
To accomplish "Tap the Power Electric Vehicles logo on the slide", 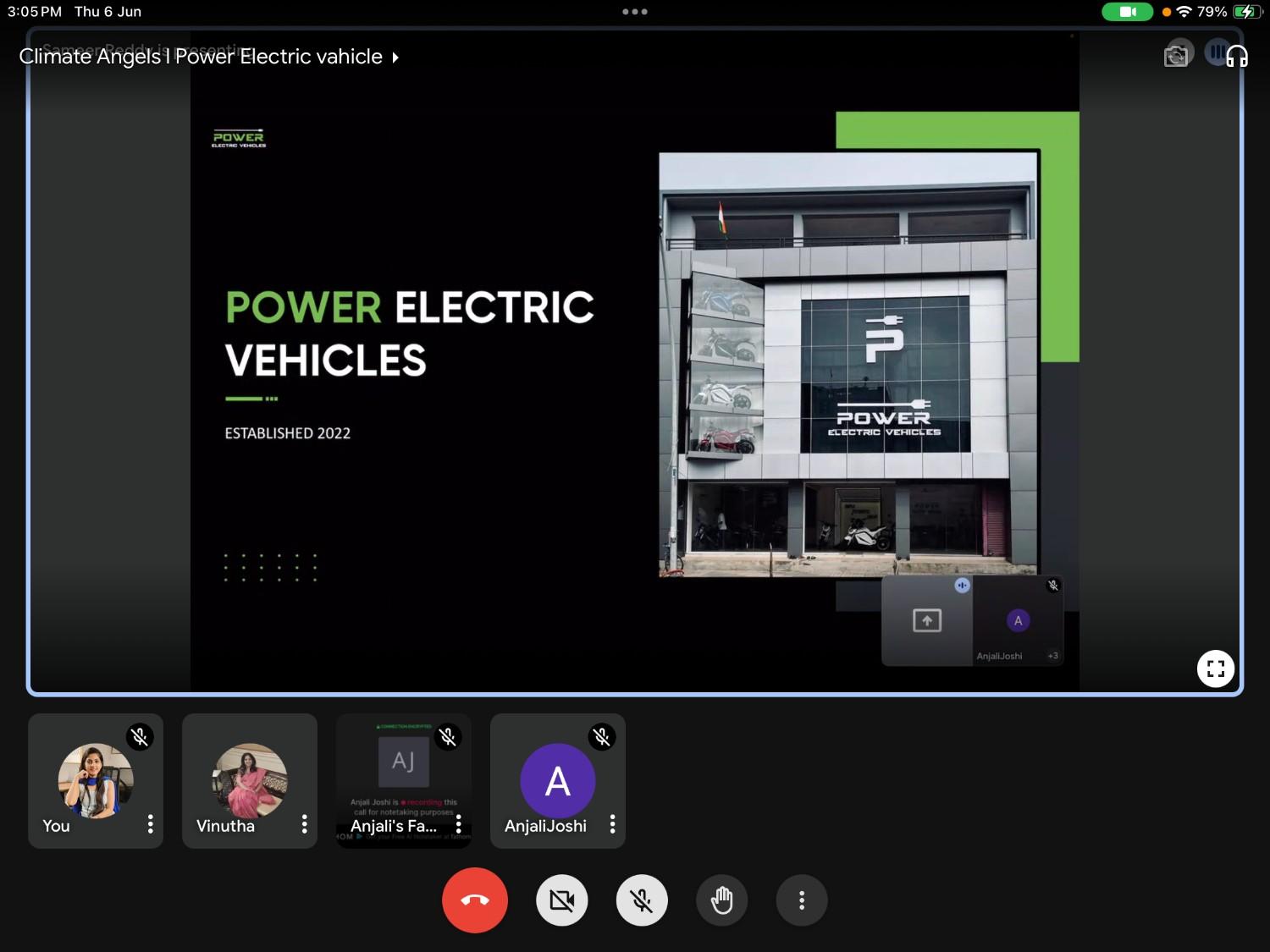I will point(239,139).
